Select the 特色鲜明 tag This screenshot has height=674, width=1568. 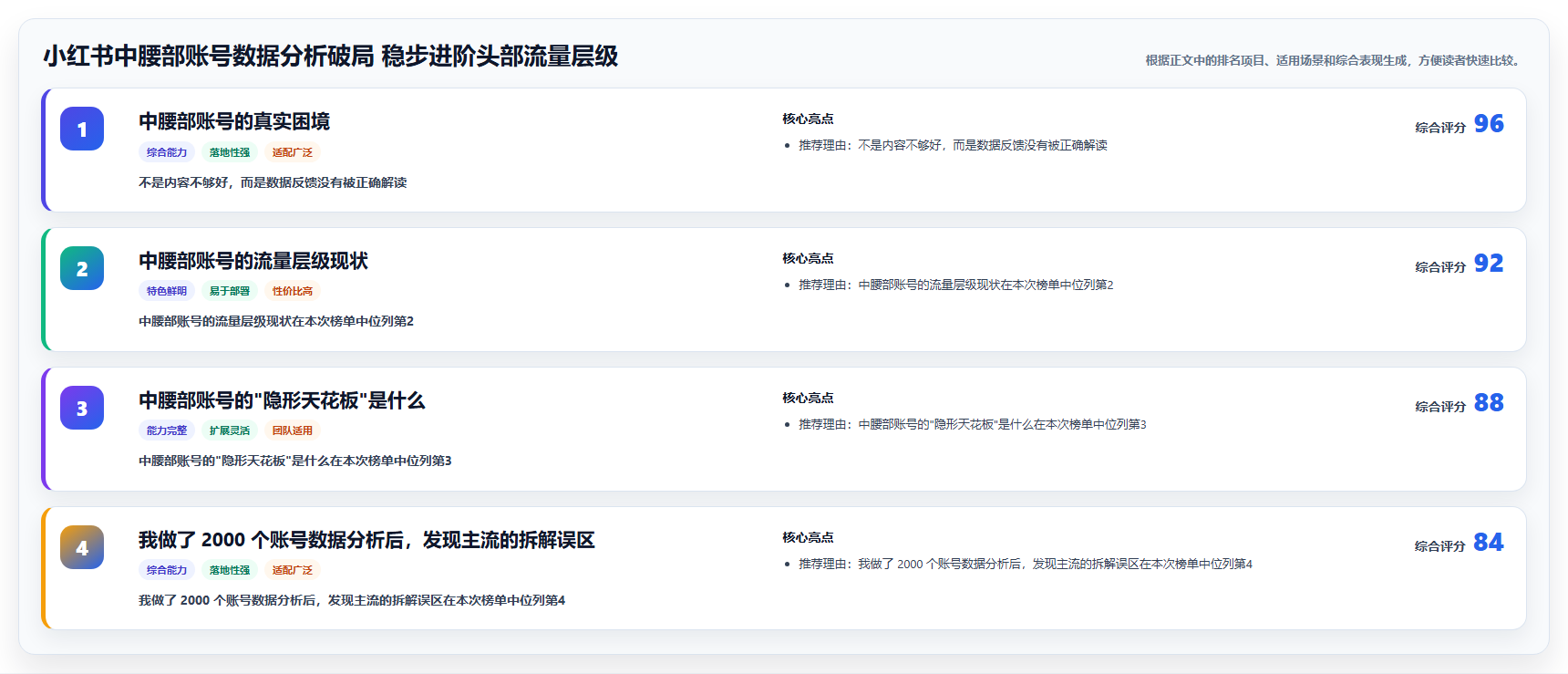coord(167,291)
